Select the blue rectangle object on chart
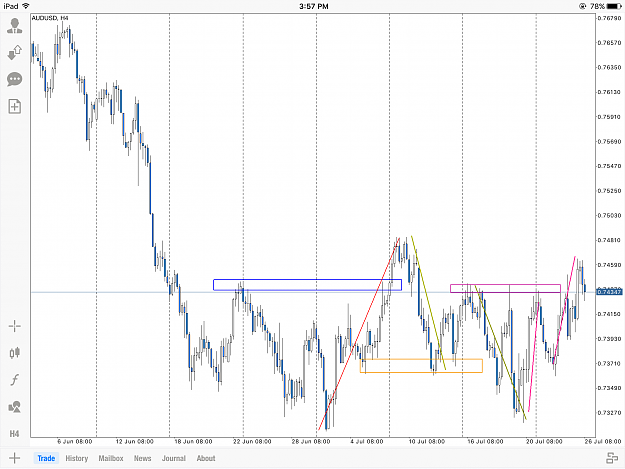 point(307,285)
